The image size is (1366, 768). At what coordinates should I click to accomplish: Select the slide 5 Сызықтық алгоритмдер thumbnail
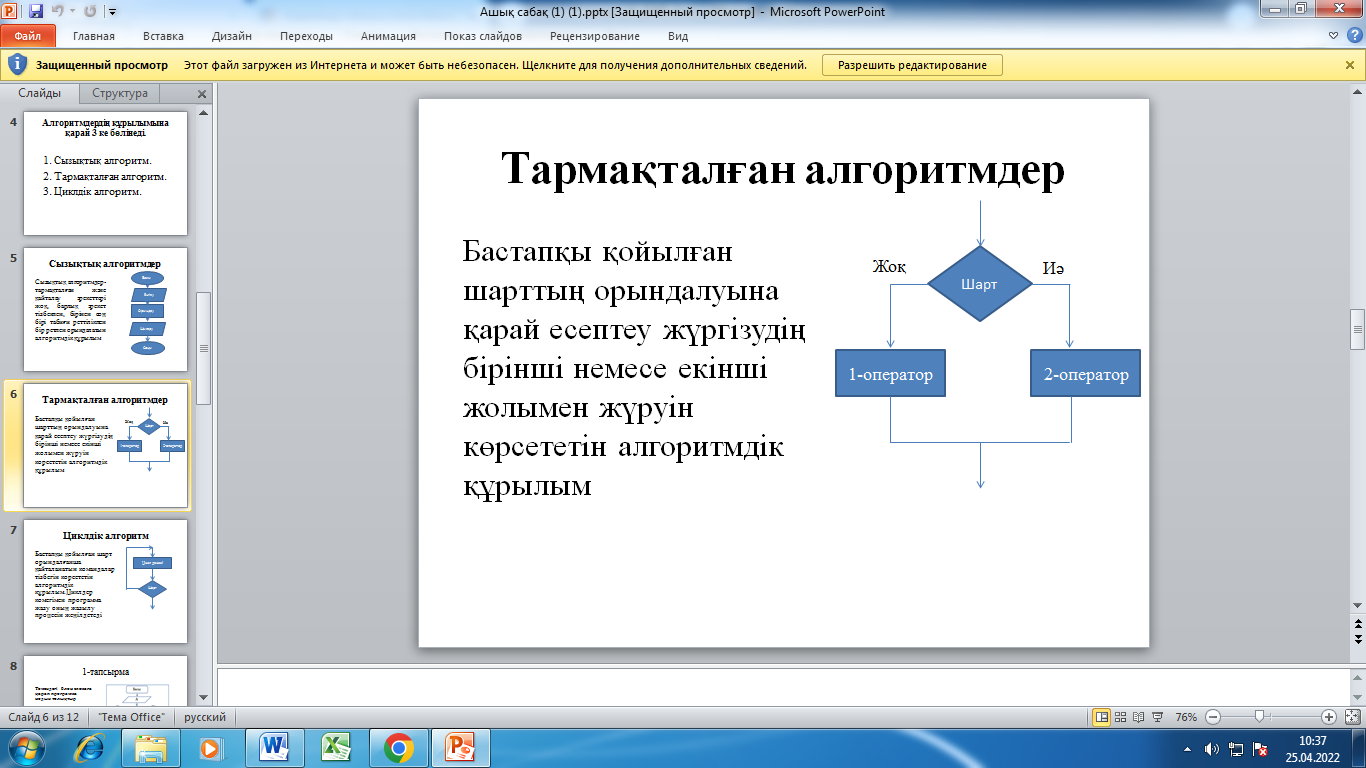point(105,310)
